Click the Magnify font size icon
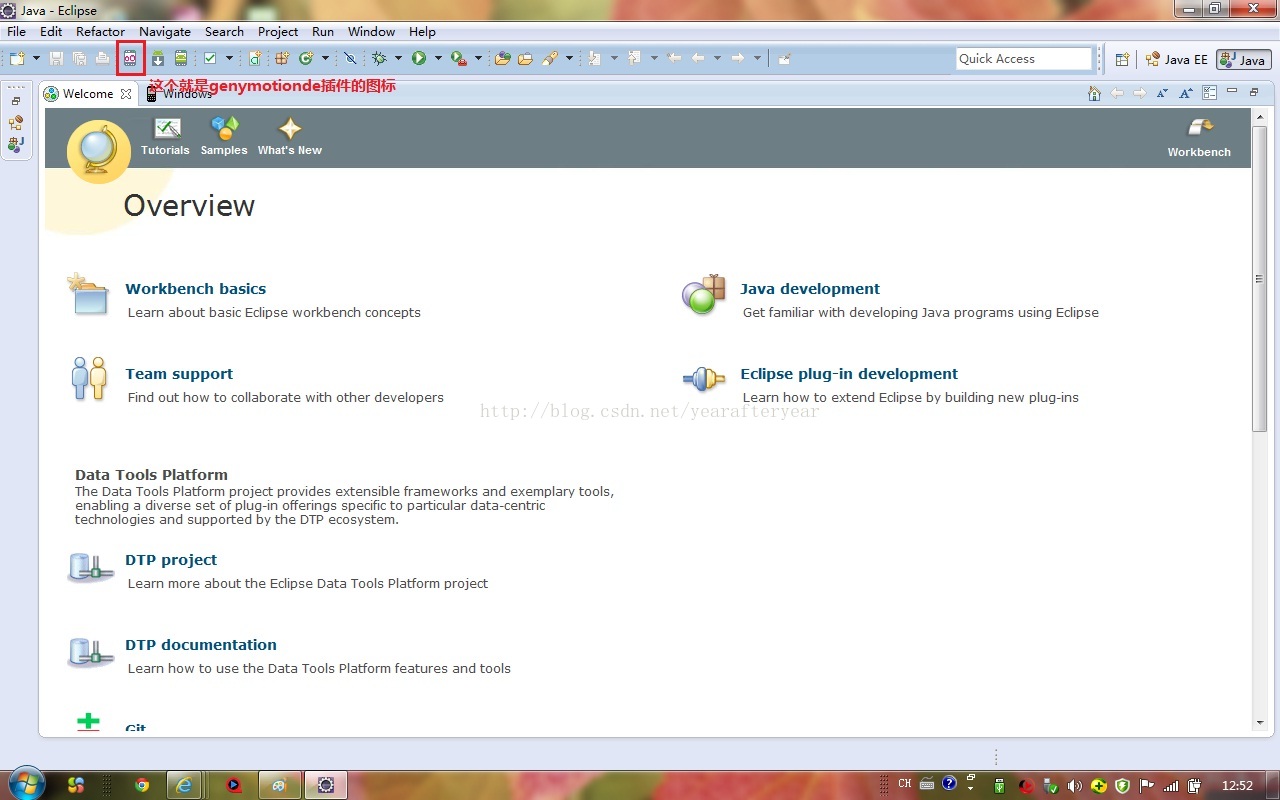Screen dimensions: 1280x800 coord(1185,93)
